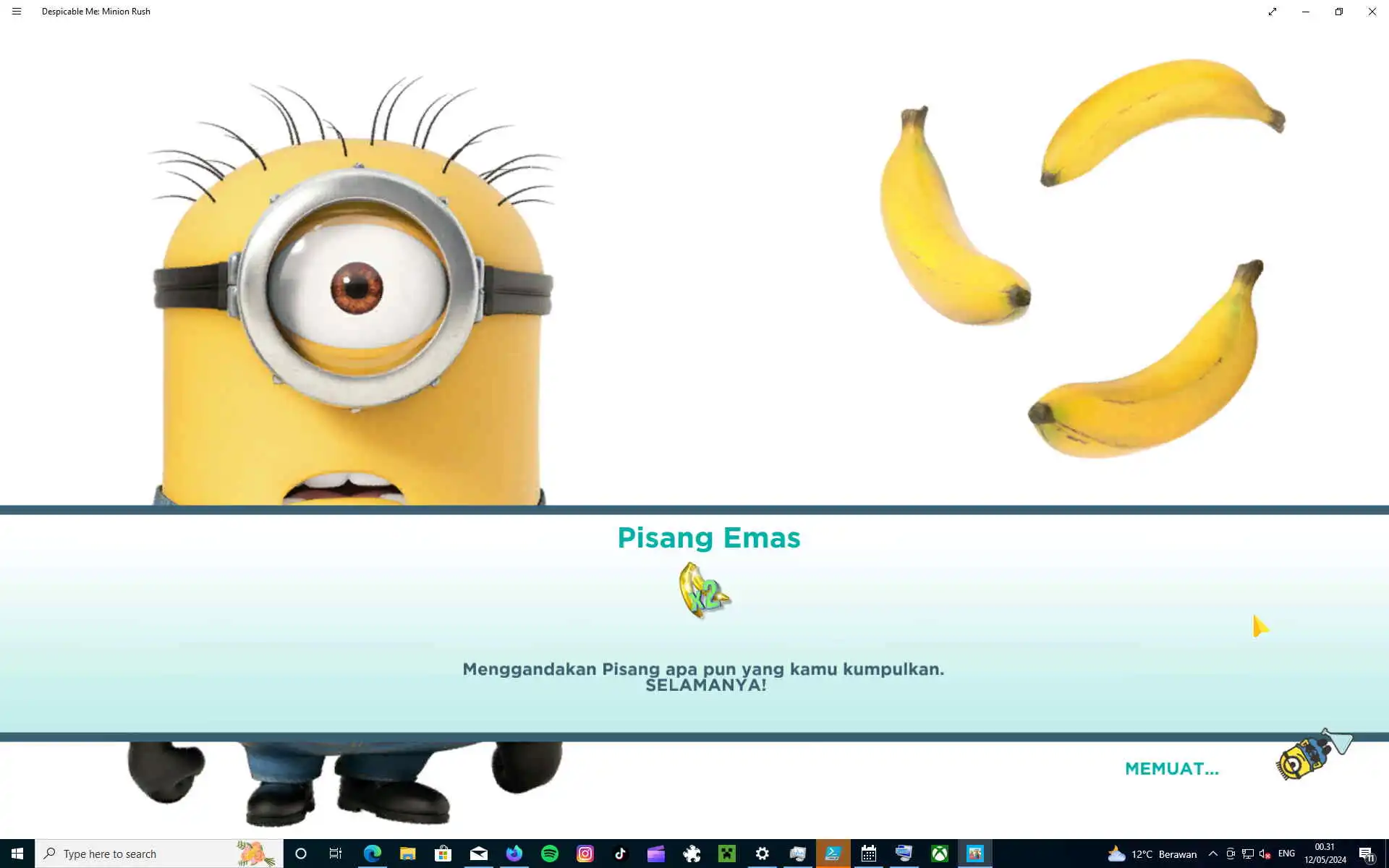Viewport: 1389px width, 868px height.
Task: Click the fullscreen expand arrows icon
Action: click(x=1273, y=12)
